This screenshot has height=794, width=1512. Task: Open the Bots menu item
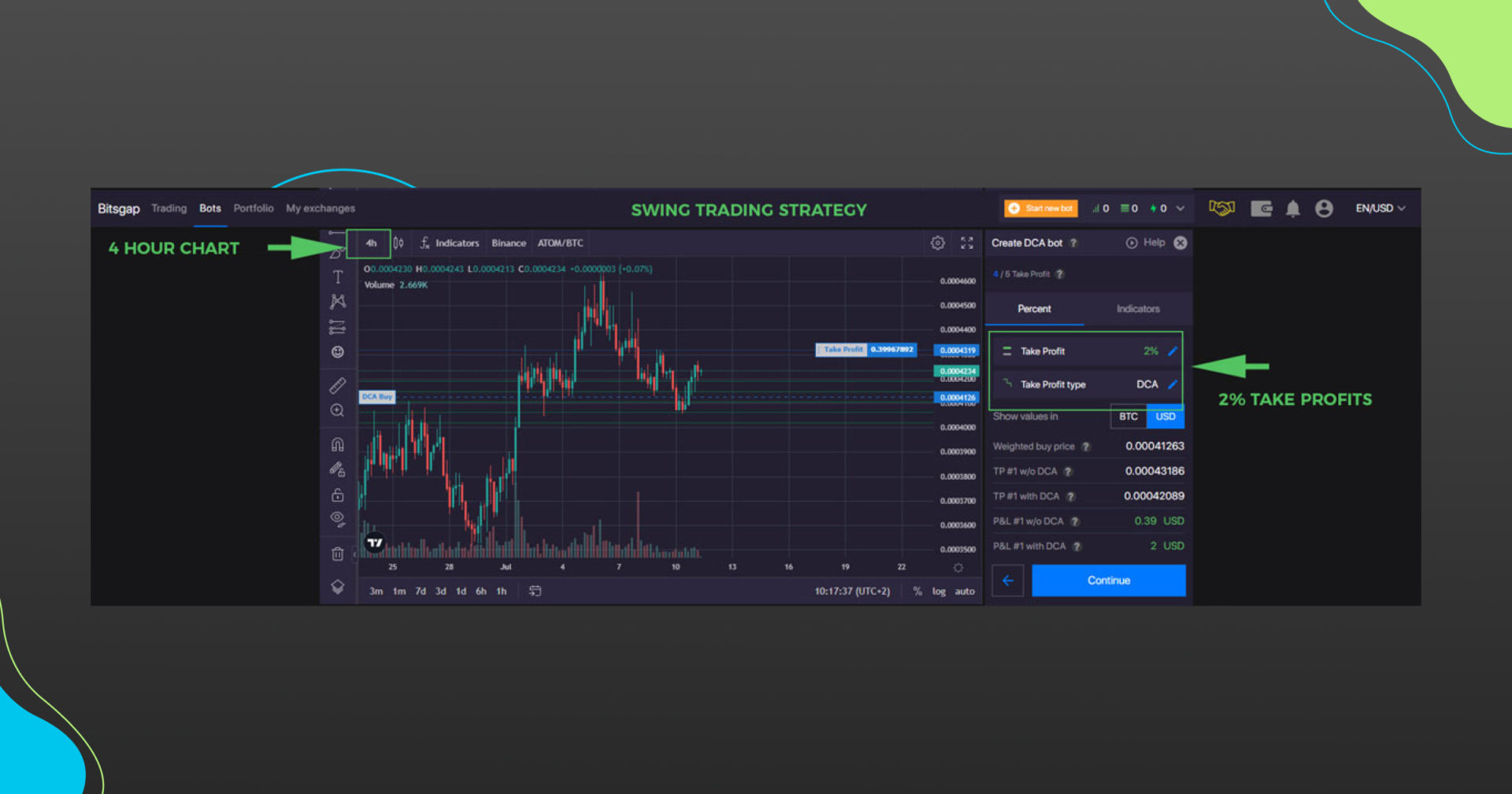[x=209, y=208]
